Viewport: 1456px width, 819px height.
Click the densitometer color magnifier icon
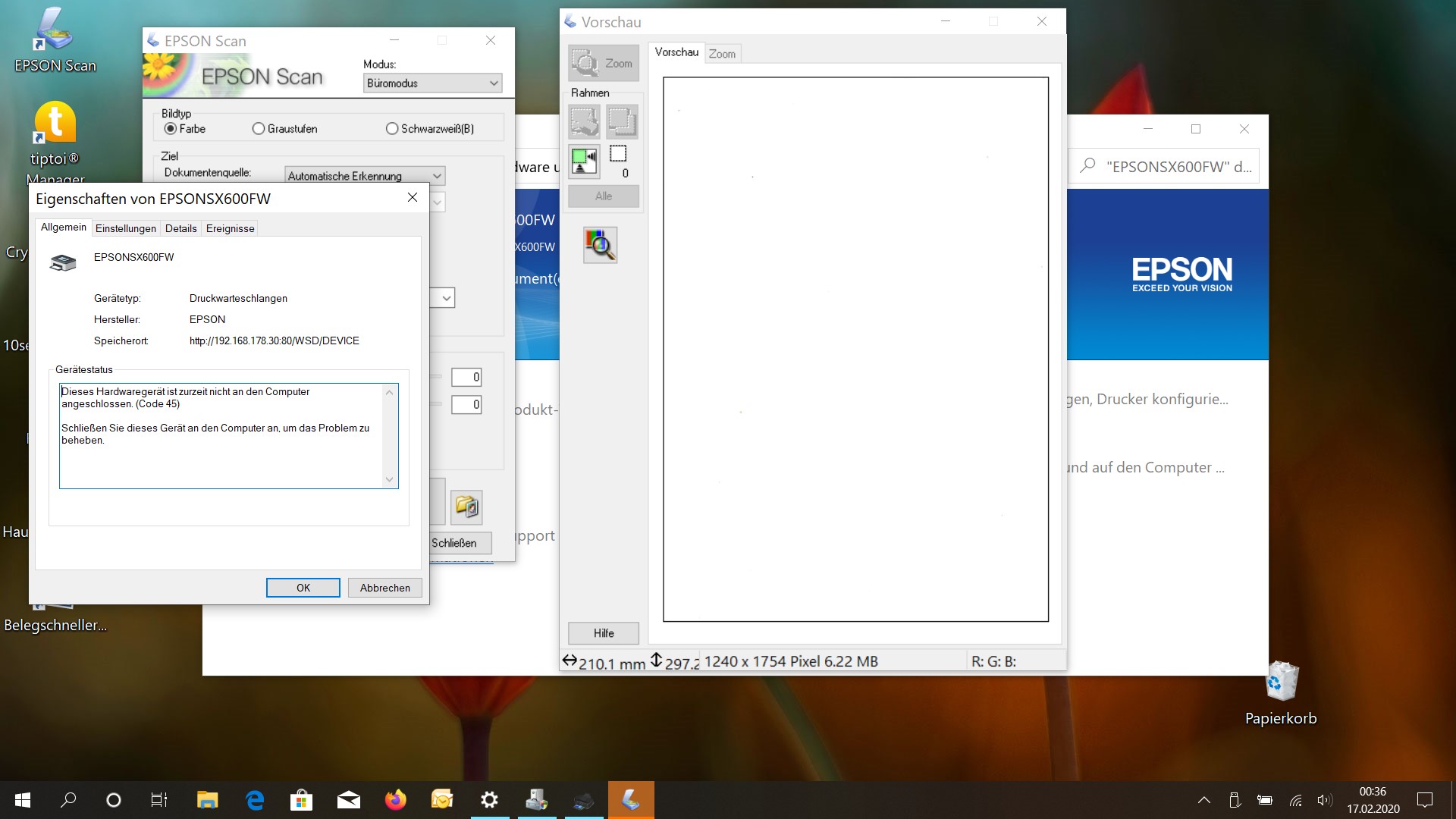(600, 245)
